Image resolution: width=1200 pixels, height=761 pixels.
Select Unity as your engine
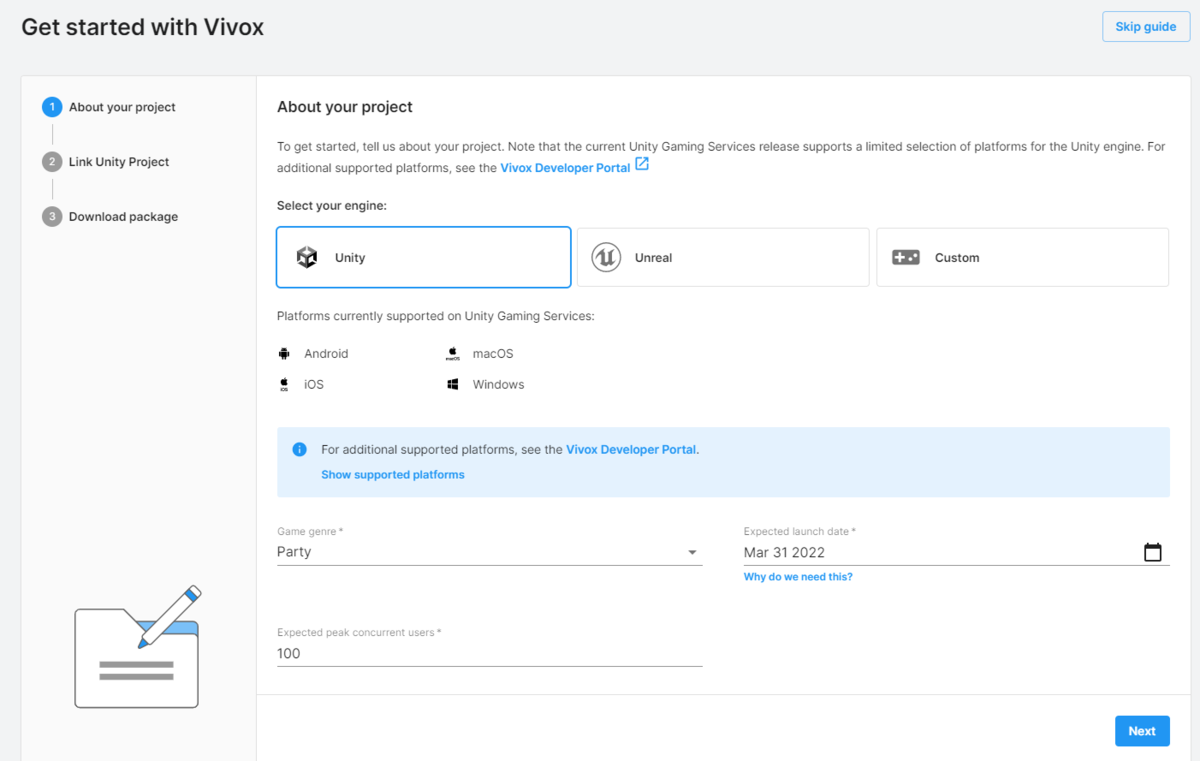click(424, 257)
